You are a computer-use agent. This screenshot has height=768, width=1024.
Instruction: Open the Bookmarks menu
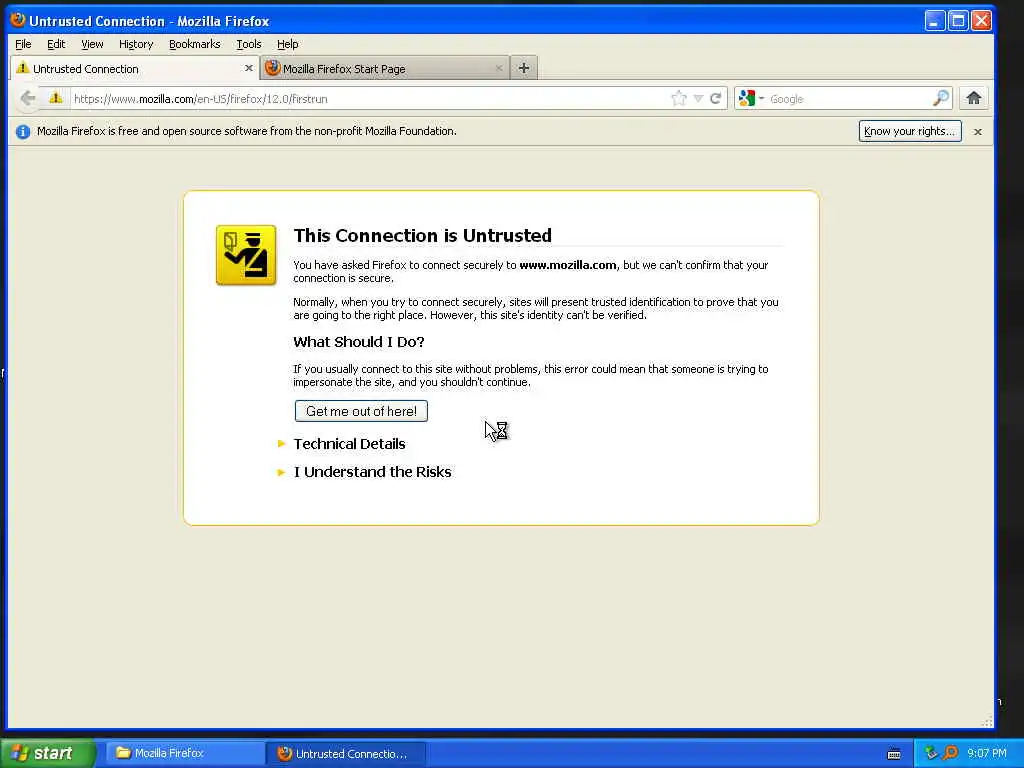click(x=195, y=44)
